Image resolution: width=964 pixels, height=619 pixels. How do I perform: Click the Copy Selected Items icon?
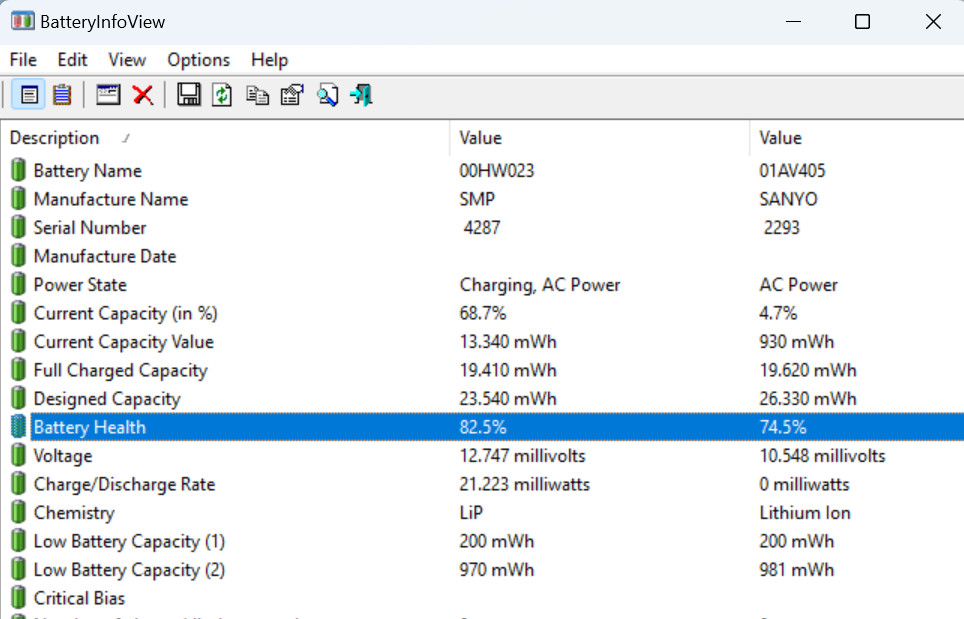[x=257, y=95]
